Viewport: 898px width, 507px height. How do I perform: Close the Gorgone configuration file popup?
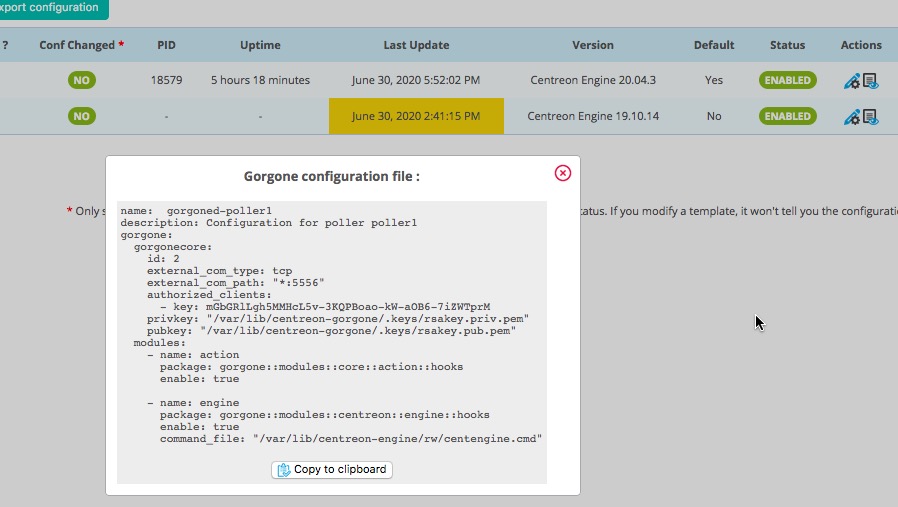click(x=563, y=173)
